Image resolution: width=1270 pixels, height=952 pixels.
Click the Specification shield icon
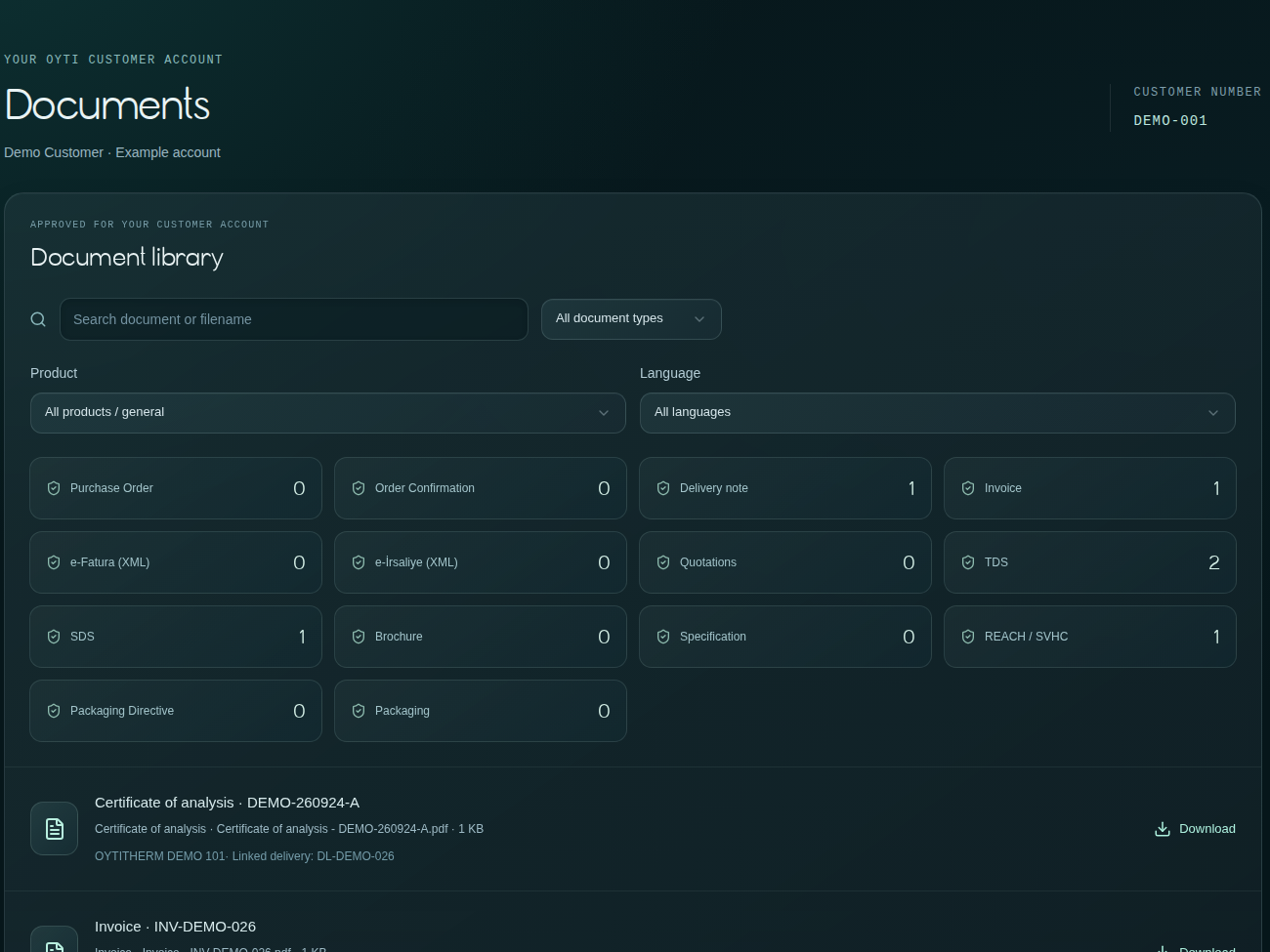click(663, 637)
